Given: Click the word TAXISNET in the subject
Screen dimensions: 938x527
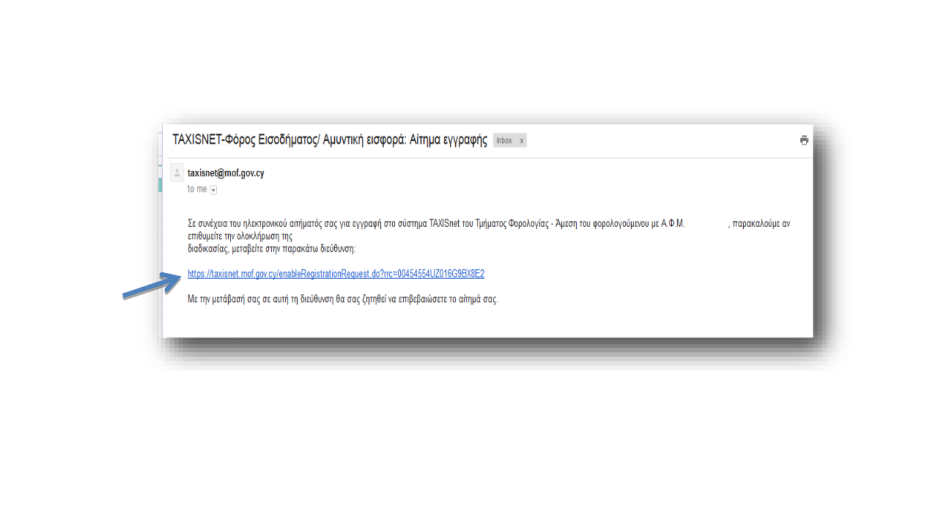Looking at the screenshot, I should (x=197, y=140).
